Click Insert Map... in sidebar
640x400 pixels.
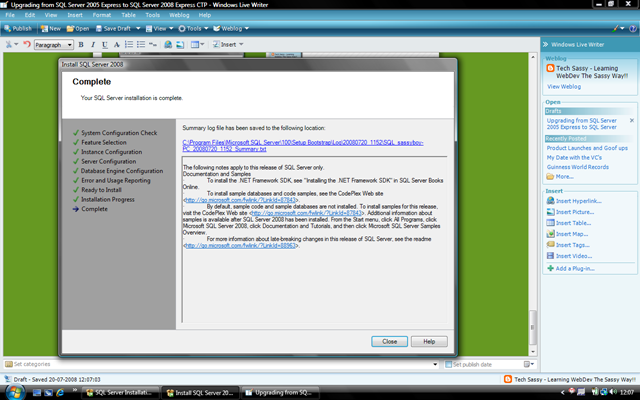click(567, 234)
